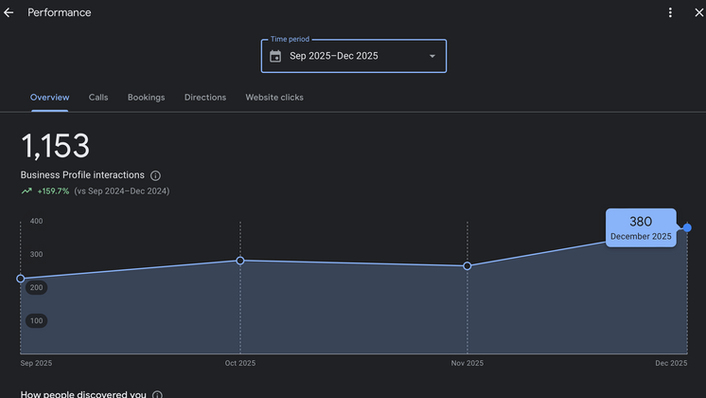
Task: Click the green trending-up arrow icon
Action: 27,191
